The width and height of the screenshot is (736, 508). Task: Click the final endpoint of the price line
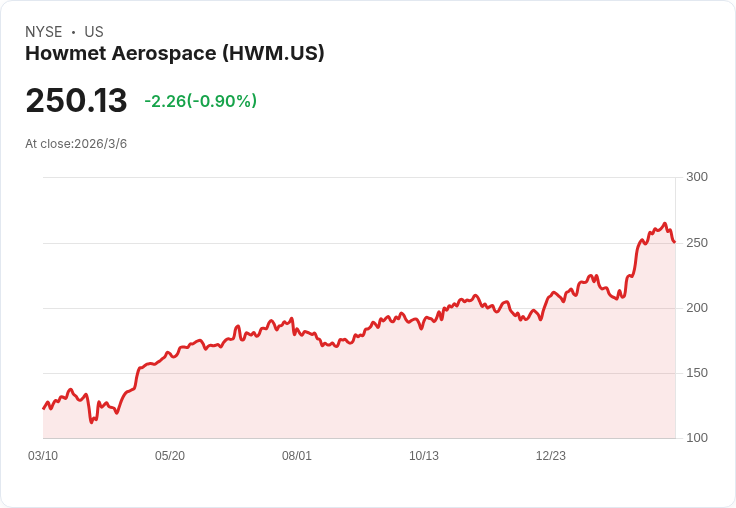(675, 242)
